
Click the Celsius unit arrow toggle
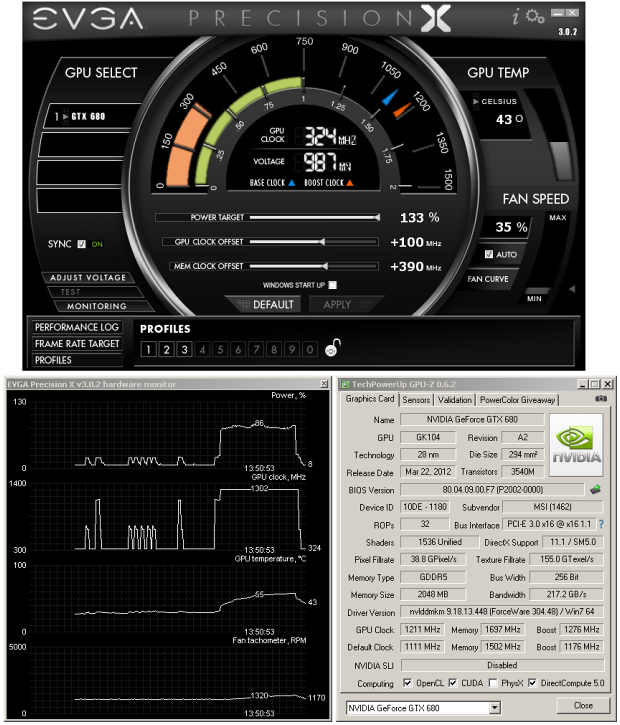point(476,101)
